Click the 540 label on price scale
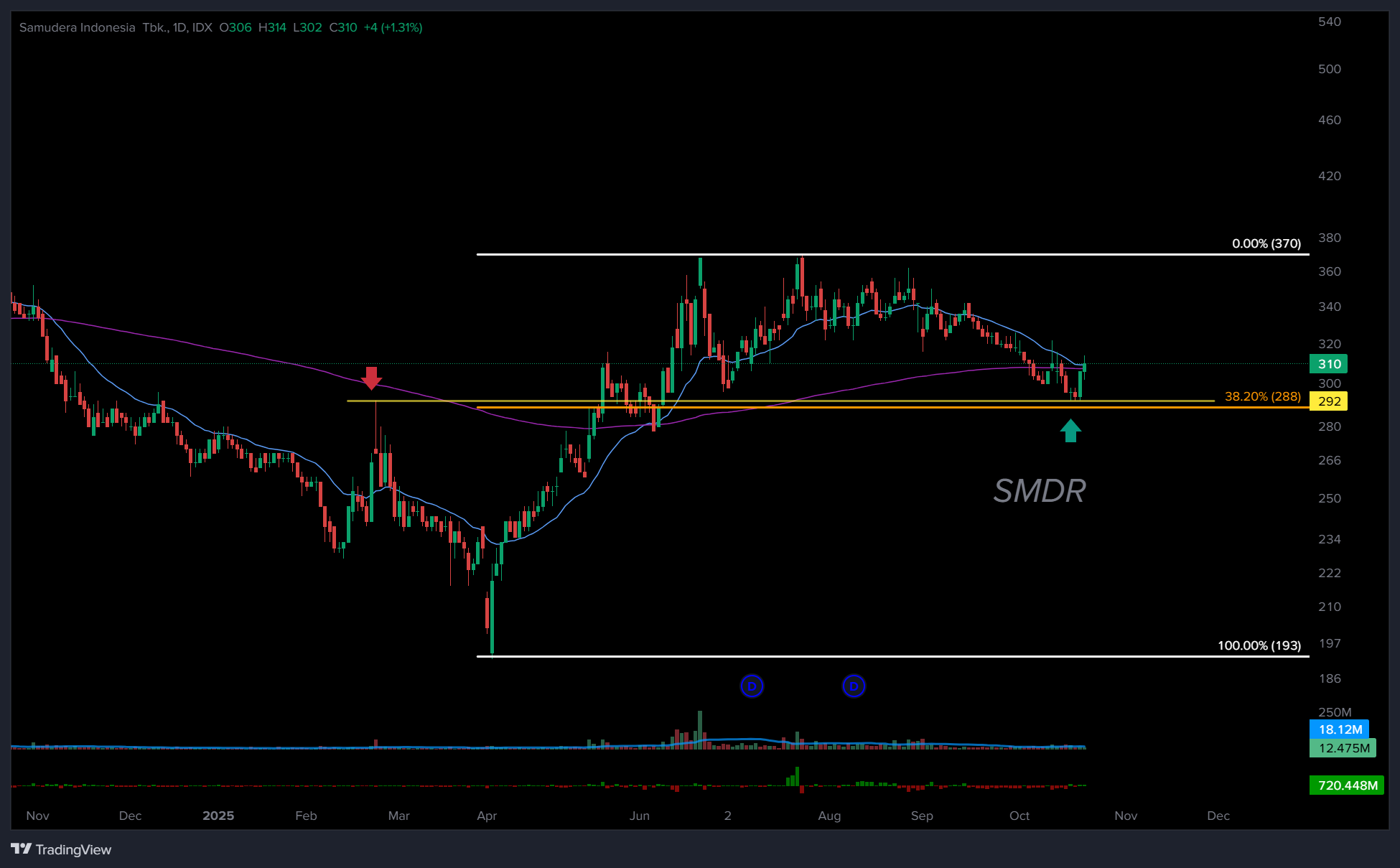1400x868 pixels. click(x=1329, y=22)
